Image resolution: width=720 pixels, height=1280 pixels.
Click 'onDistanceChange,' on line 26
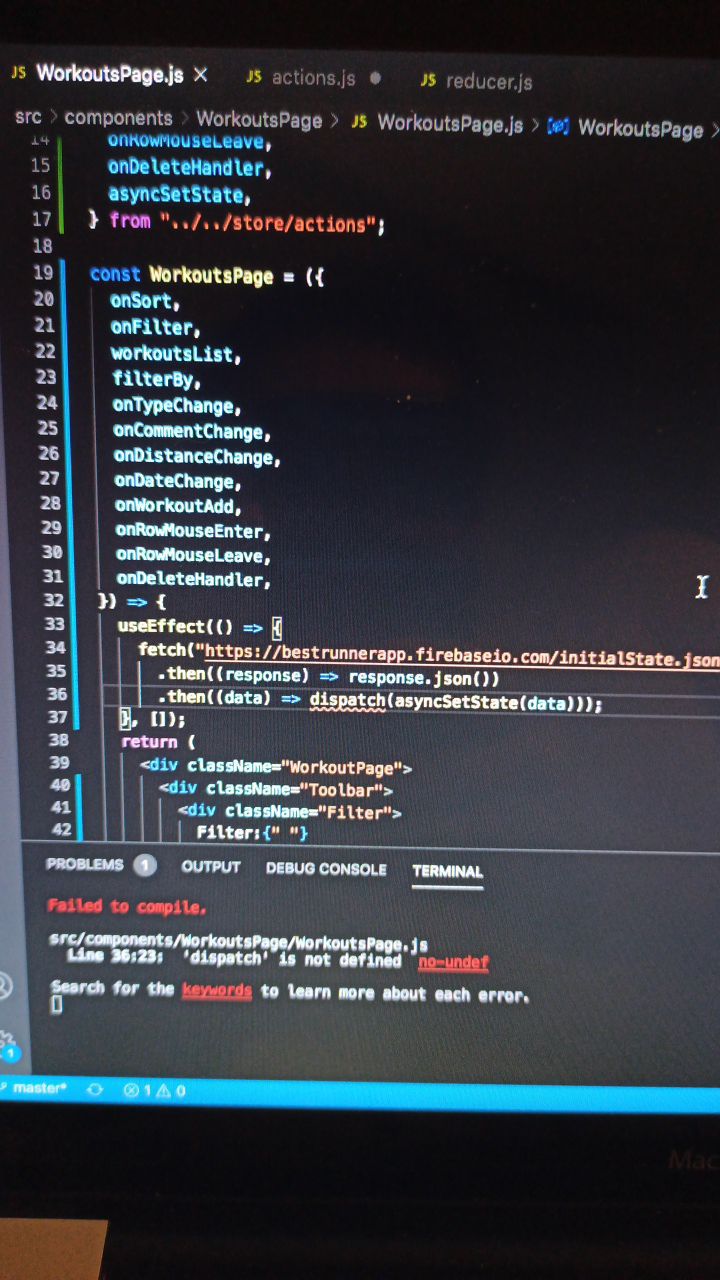pyautogui.click(x=198, y=456)
